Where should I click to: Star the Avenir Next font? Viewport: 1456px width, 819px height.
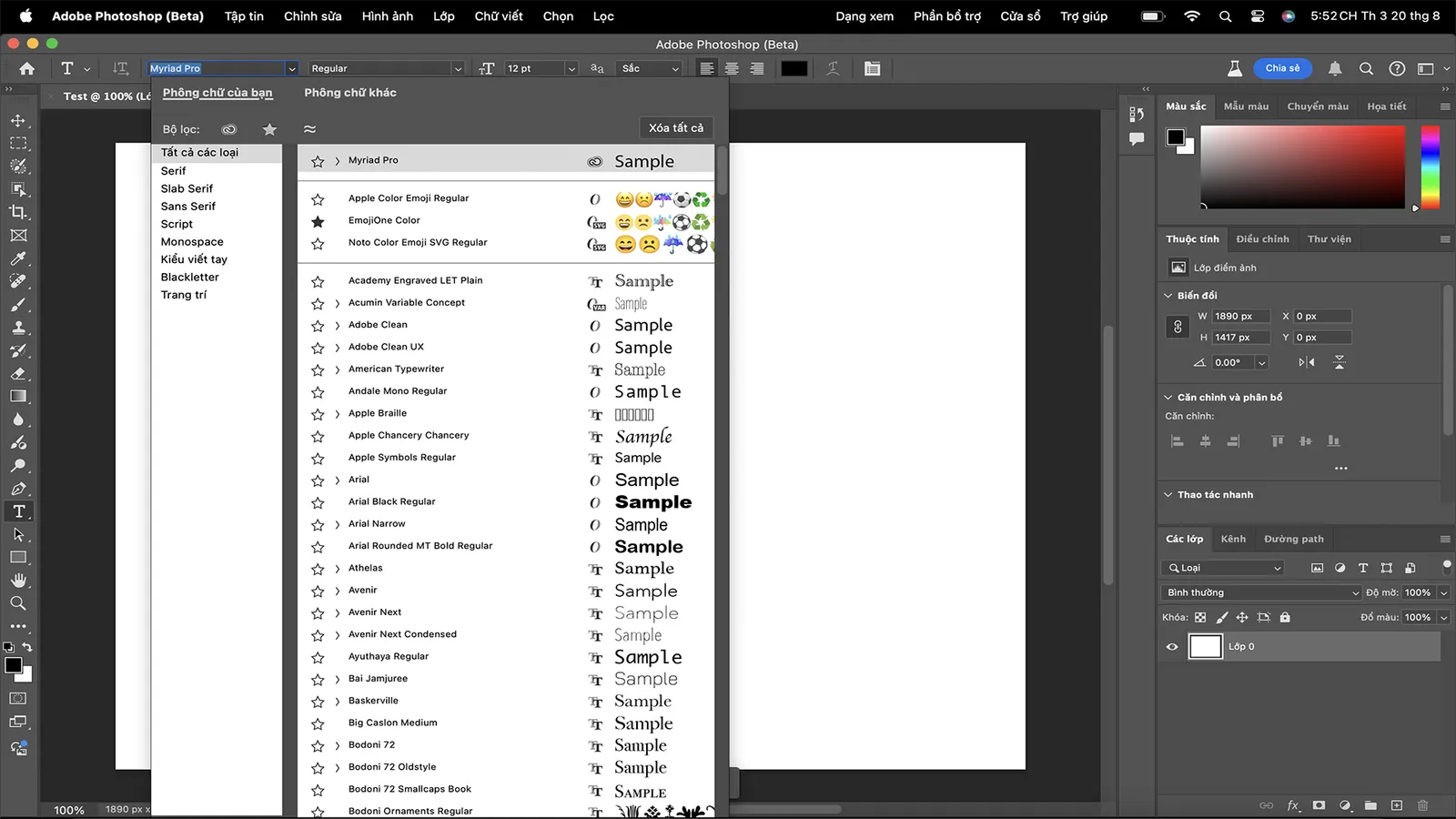[x=318, y=613]
